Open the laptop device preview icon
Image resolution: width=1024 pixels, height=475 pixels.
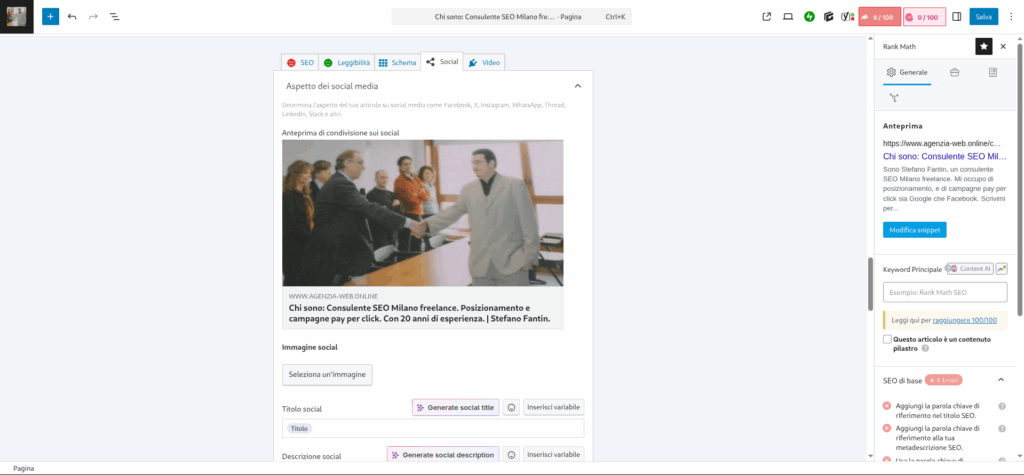788,17
